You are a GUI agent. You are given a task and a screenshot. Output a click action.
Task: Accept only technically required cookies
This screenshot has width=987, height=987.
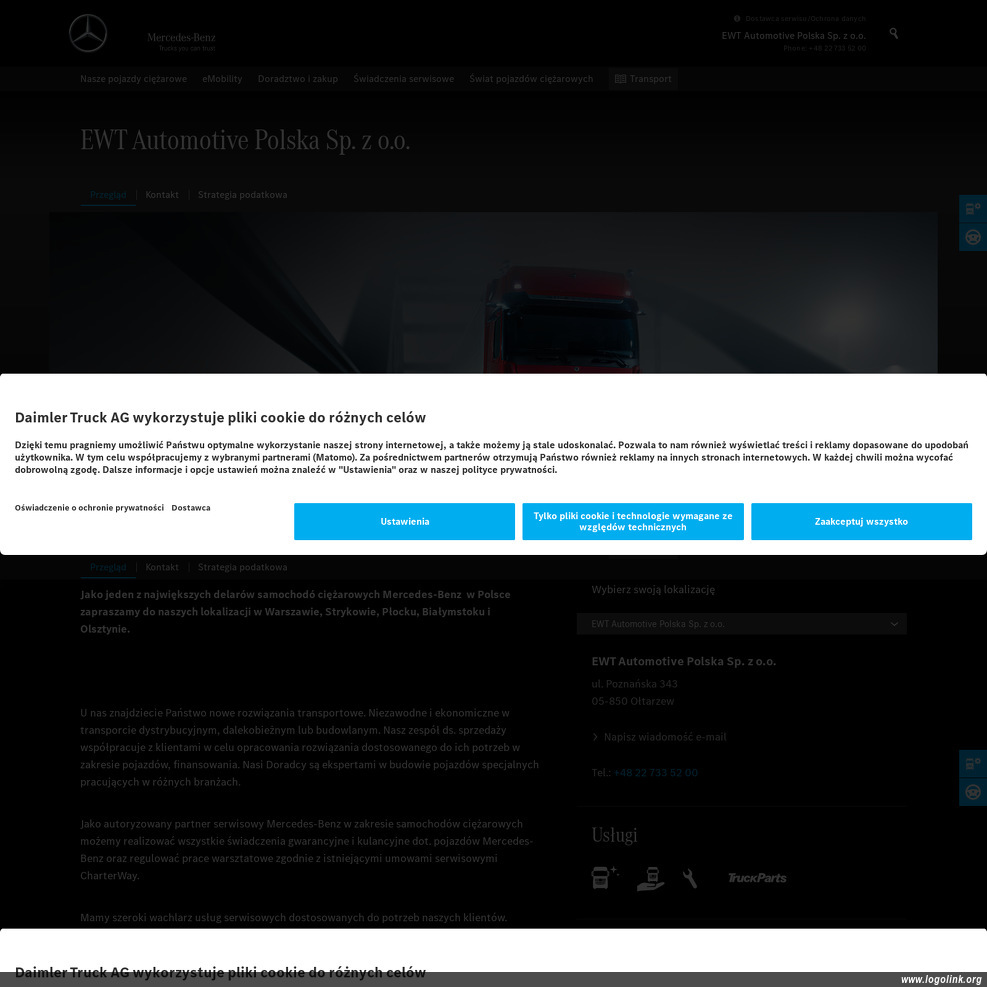pyautogui.click(x=633, y=521)
